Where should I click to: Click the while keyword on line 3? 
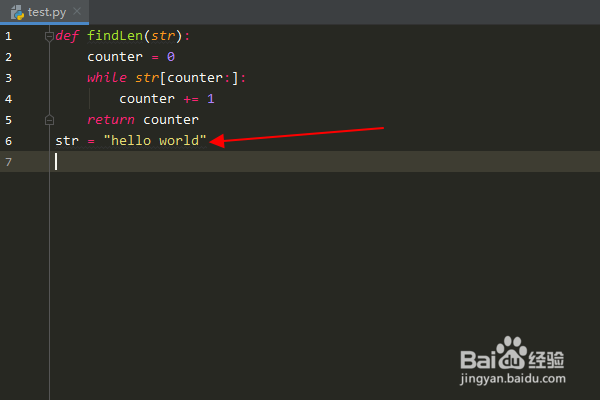(107, 78)
